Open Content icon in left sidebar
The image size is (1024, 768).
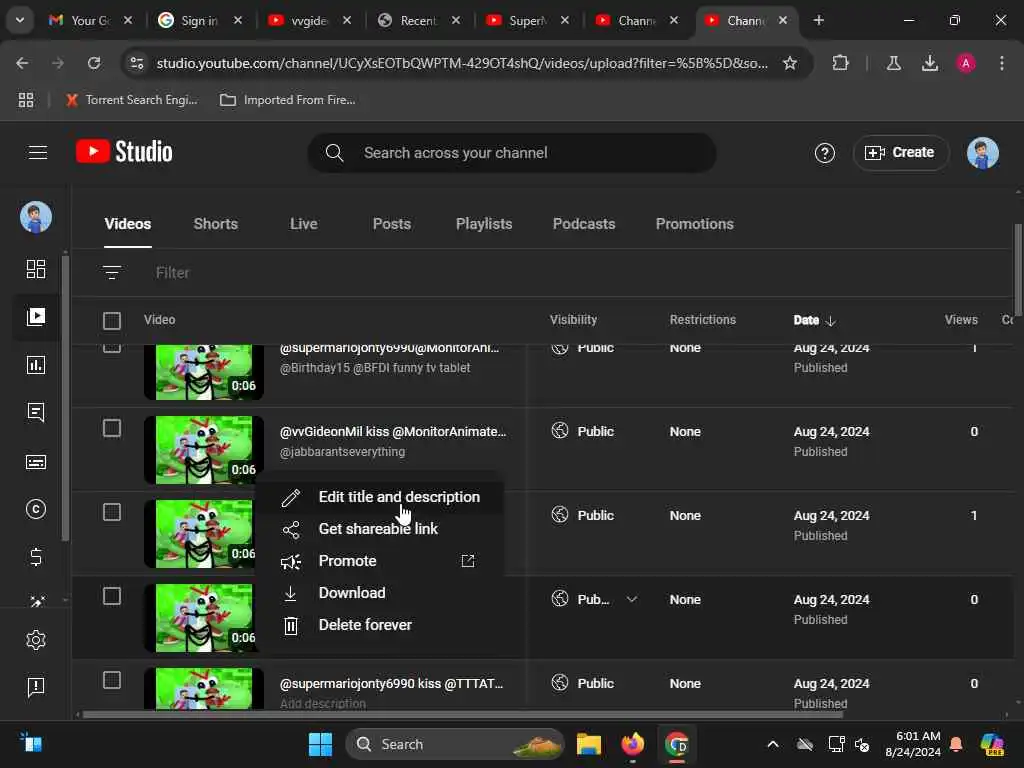coord(36,317)
